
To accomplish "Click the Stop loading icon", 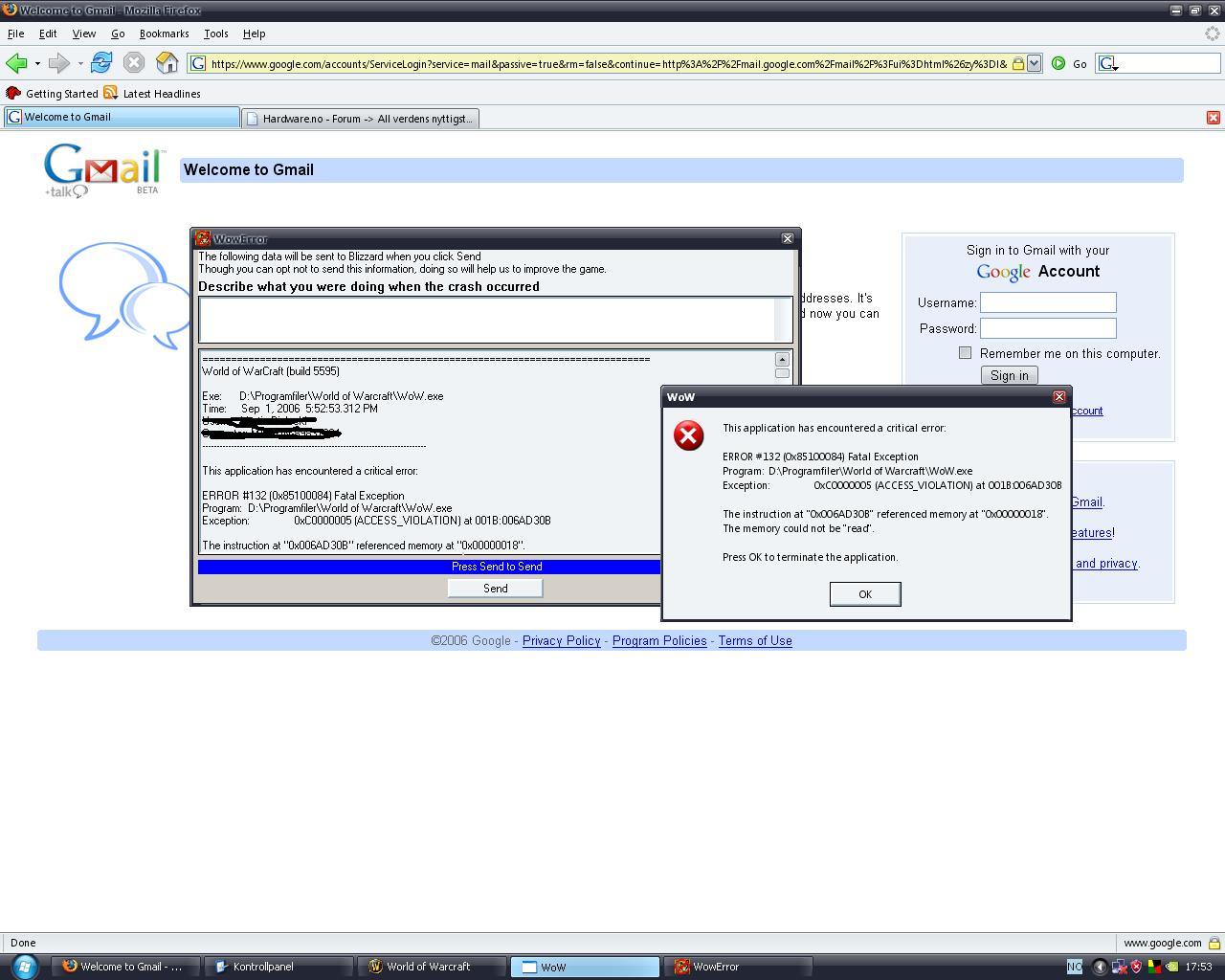I will click(x=134, y=63).
